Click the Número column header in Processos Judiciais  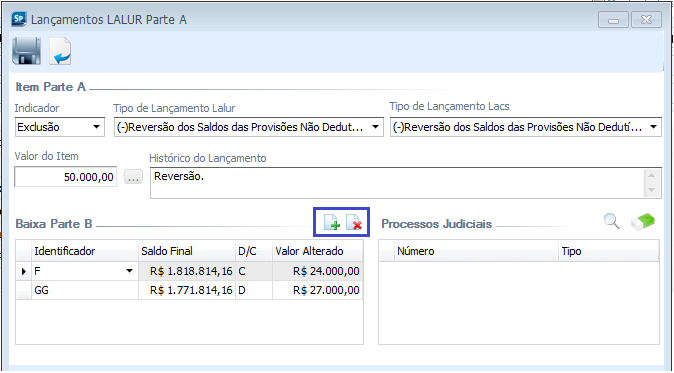476,251
